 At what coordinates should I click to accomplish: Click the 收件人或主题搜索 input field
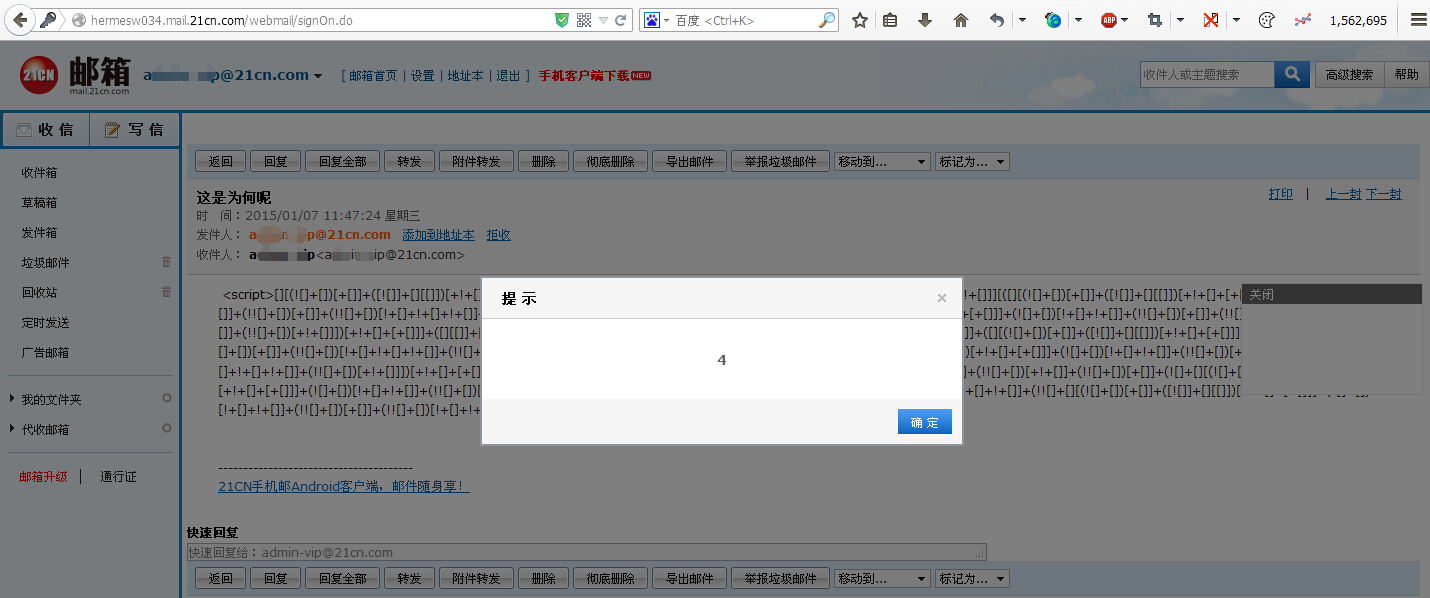[1207, 74]
